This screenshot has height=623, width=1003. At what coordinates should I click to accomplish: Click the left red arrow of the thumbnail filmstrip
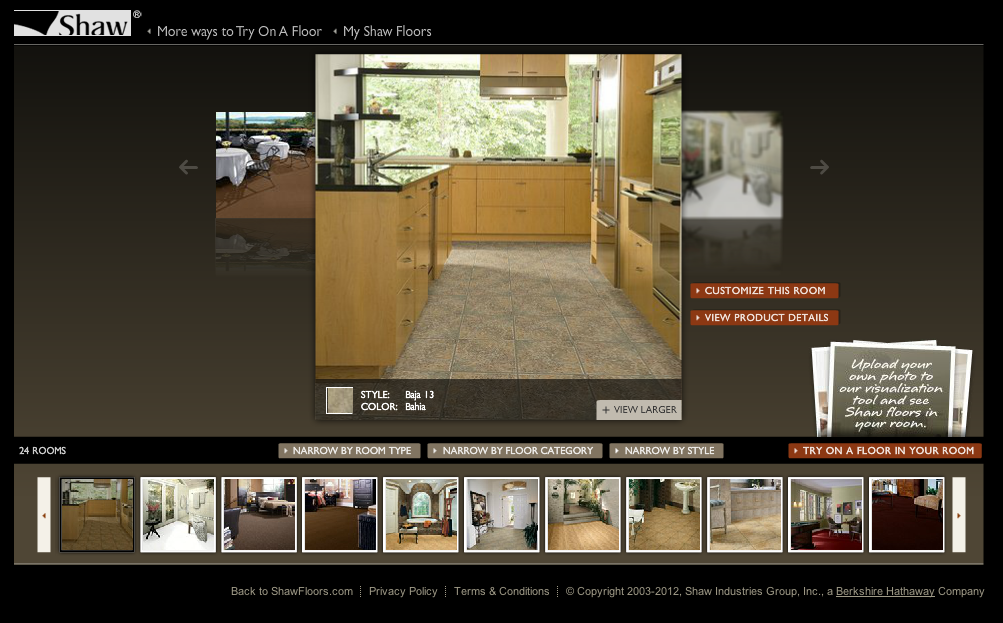43,514
